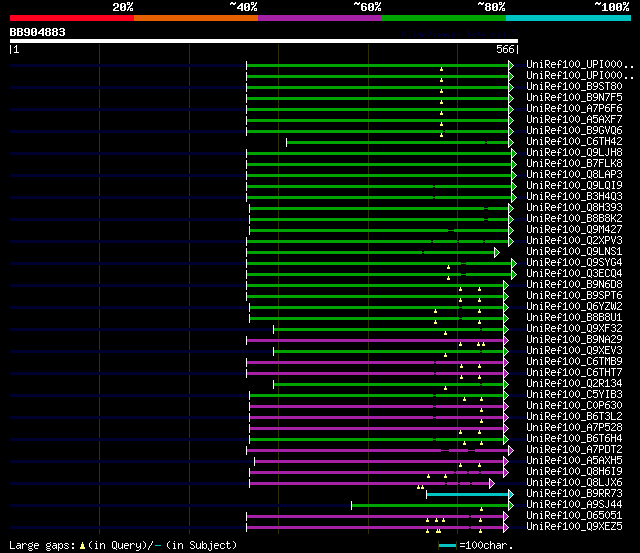Select the white BB904883 query sequence bar
The image size is (640, 553).
264,41
